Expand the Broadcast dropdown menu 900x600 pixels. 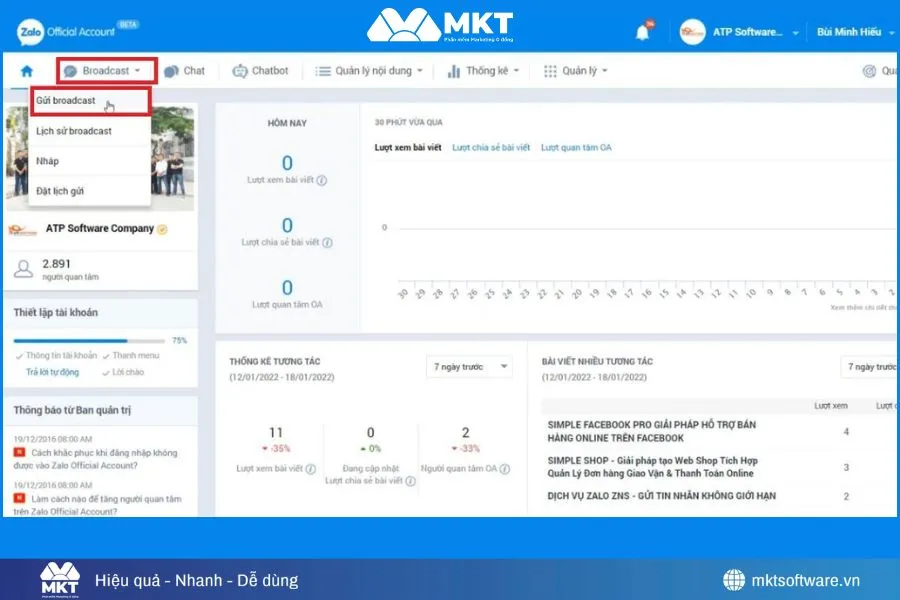[107, 71]
